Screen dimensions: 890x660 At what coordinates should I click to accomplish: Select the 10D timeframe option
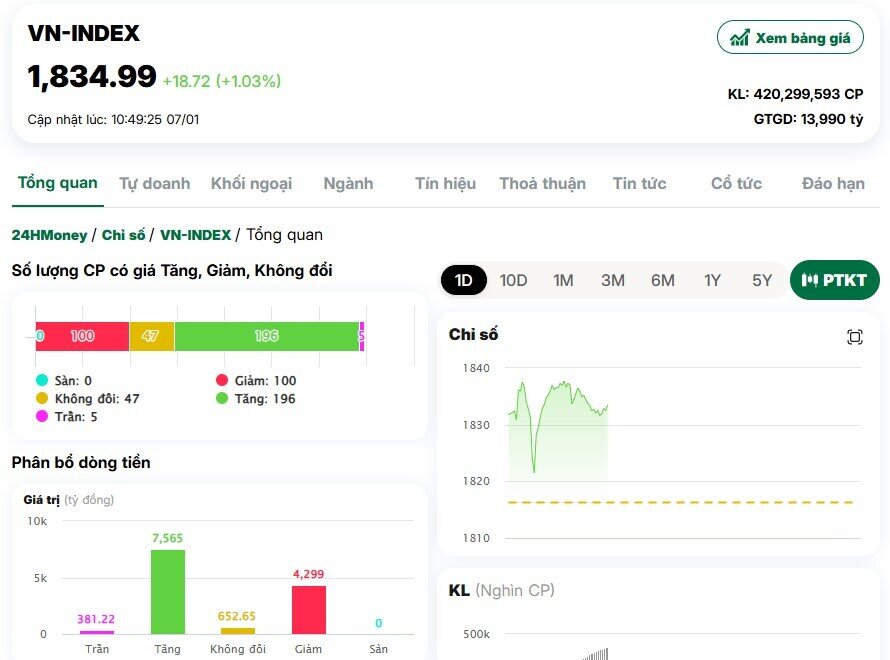click(513, 280)
